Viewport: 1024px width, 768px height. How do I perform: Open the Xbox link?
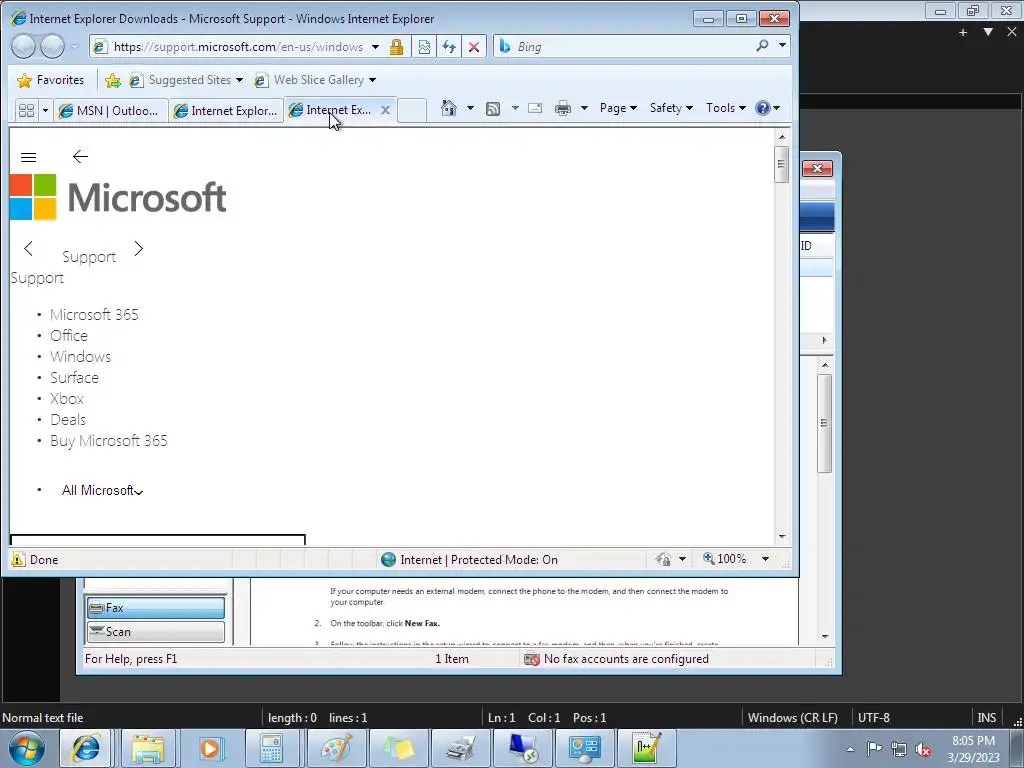[67, 398]
